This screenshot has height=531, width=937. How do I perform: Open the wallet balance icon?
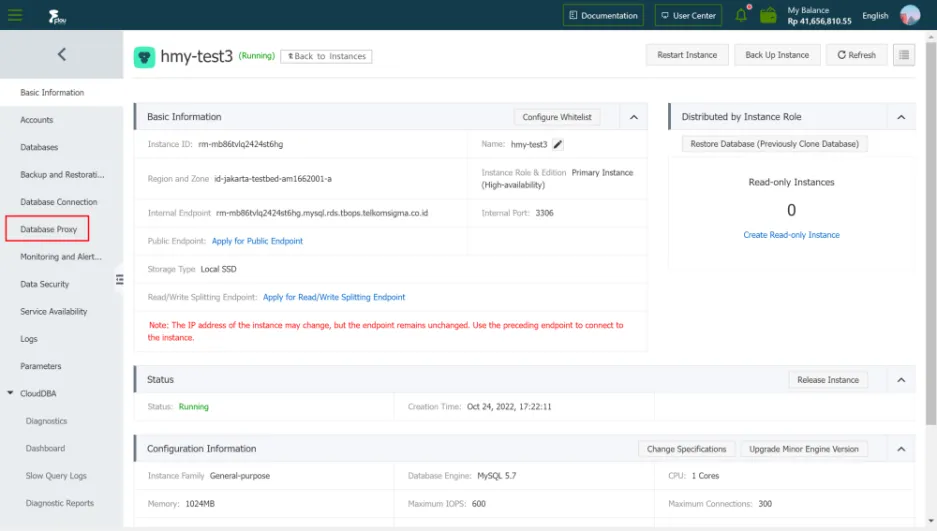[768, 15]
